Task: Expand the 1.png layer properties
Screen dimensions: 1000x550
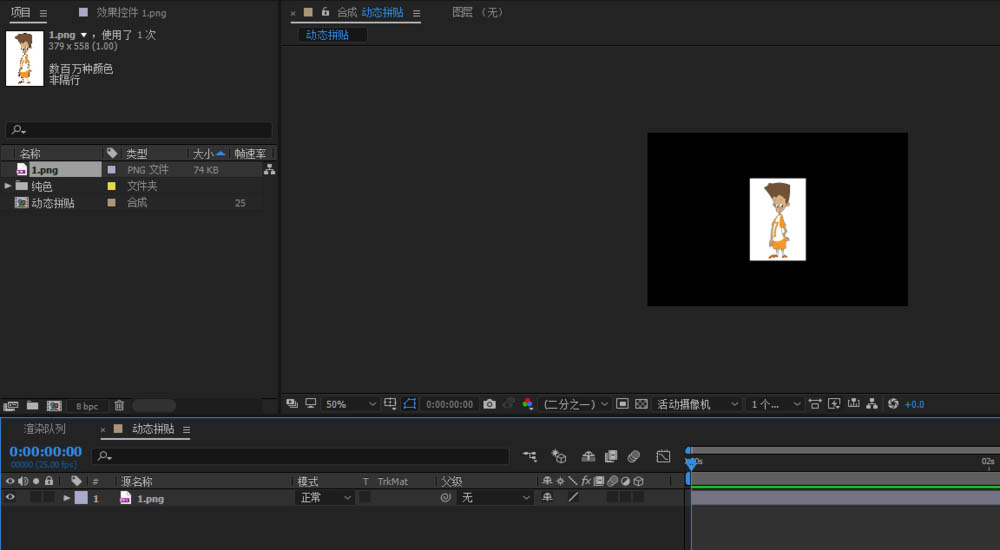Action: tap(67, 497)
